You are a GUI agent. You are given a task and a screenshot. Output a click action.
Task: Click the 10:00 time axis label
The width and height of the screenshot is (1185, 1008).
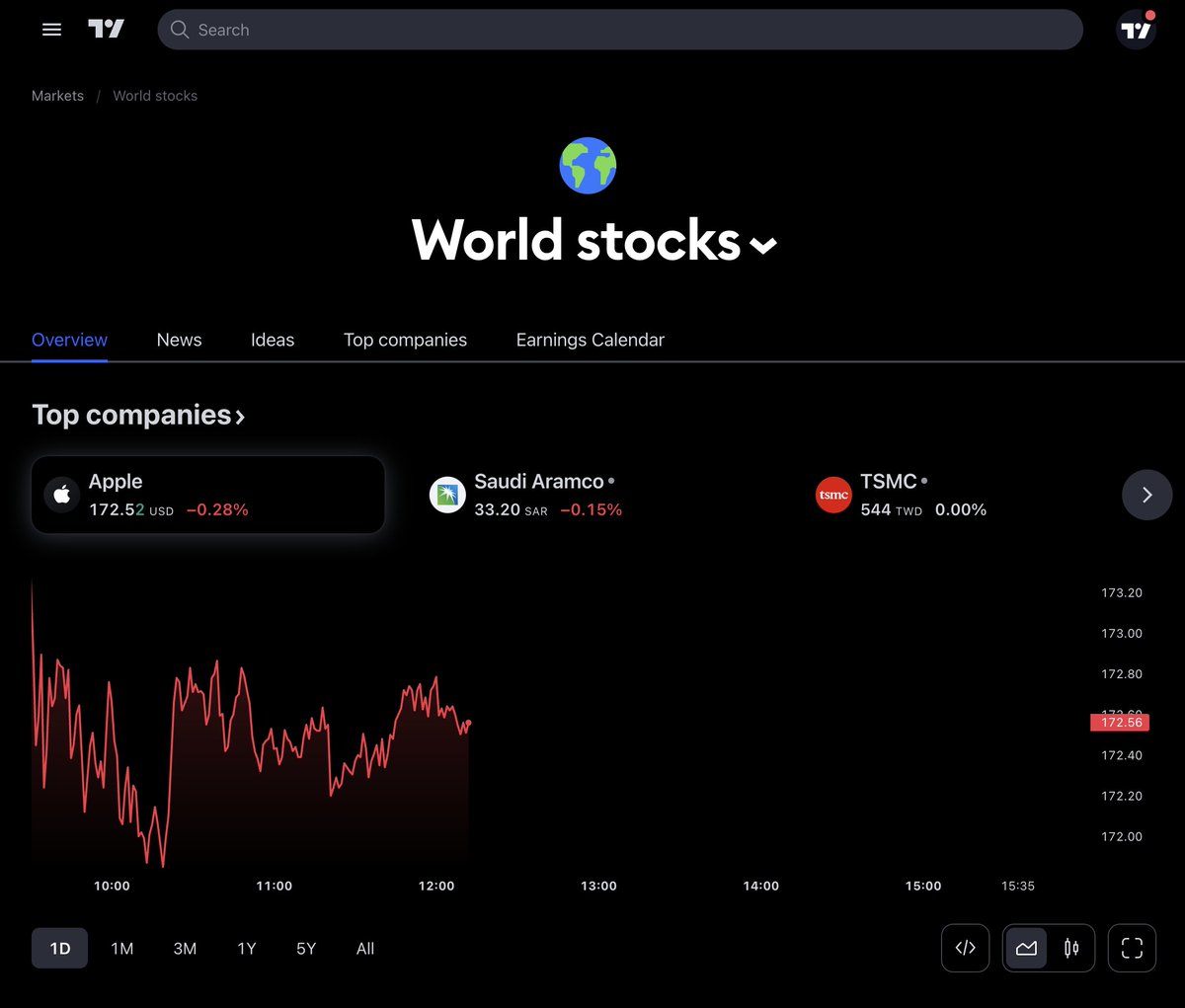click(x=112, y=886)
